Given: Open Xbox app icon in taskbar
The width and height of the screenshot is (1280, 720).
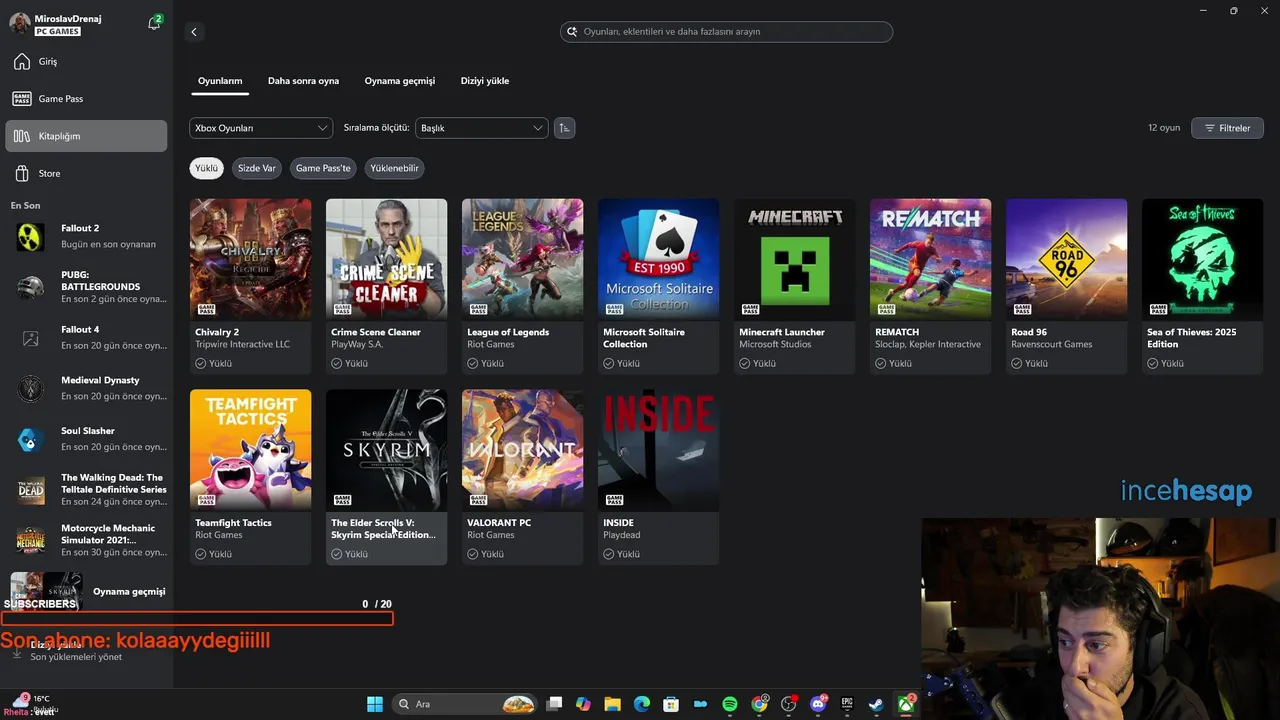Looking at the screenshot, I should pyautogui.click(x=905, y=704).
